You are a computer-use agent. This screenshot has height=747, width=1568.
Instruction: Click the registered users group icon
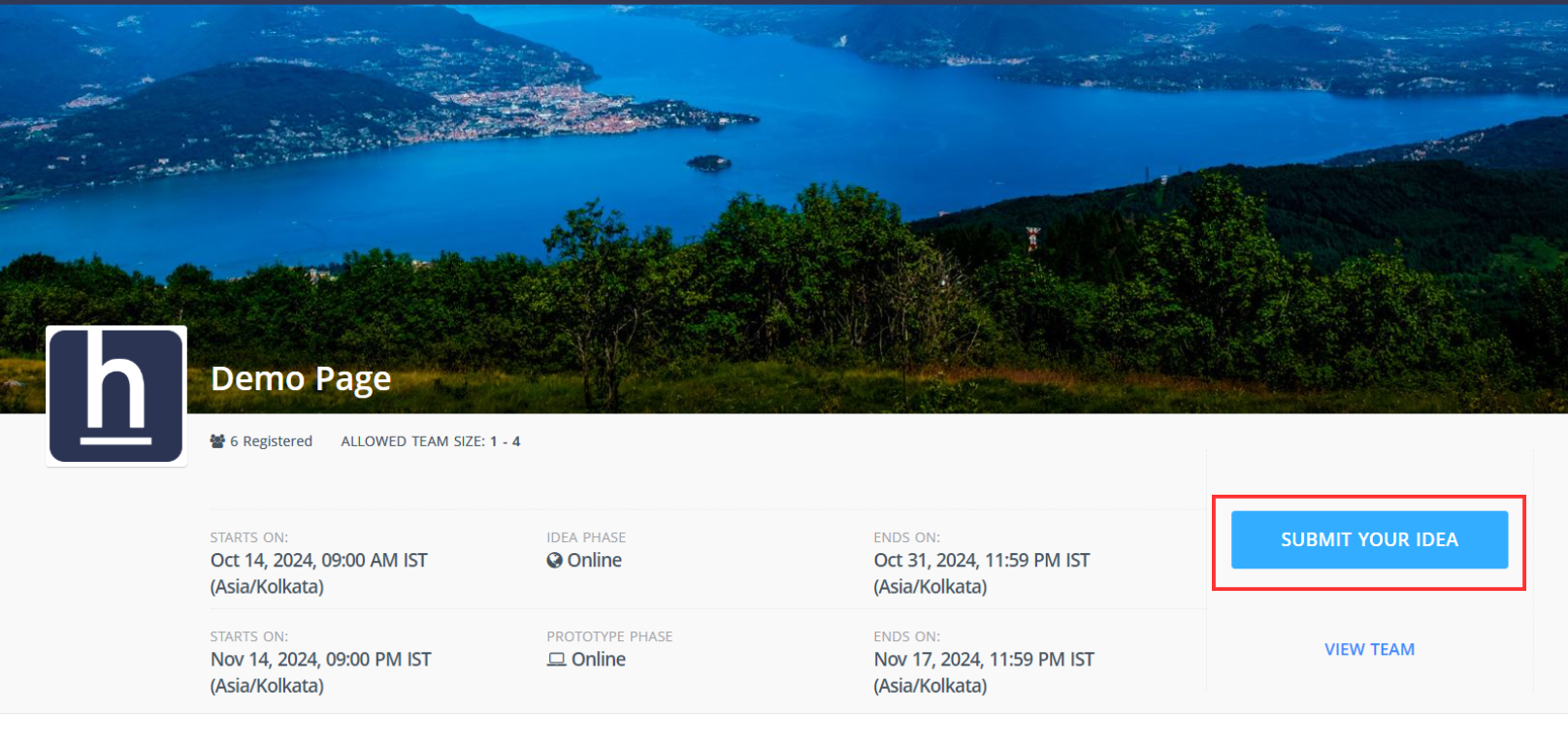tap(217, 441)
